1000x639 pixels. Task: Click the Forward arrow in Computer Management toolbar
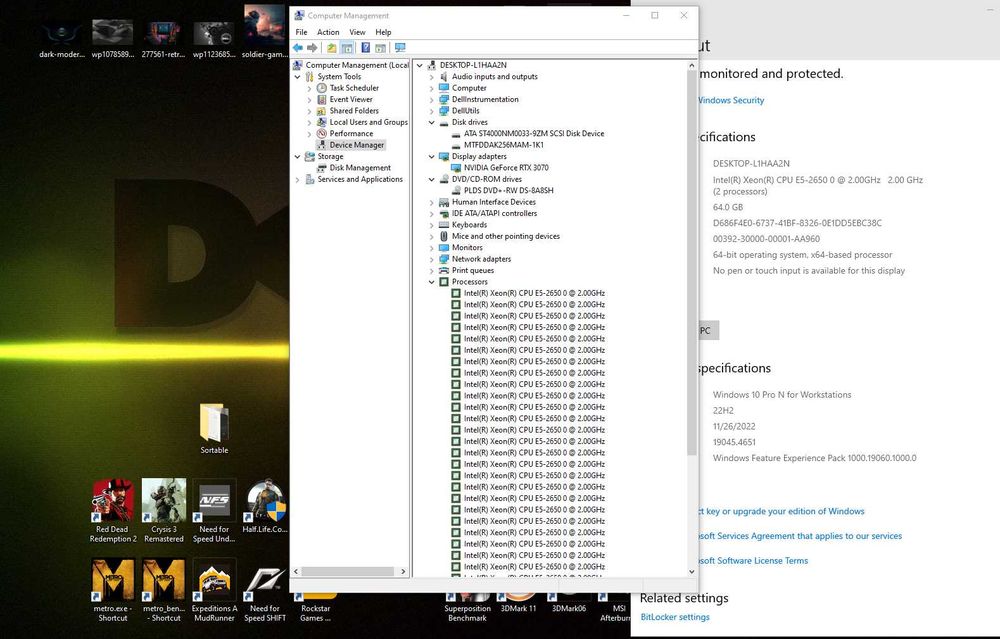point(312,48)
